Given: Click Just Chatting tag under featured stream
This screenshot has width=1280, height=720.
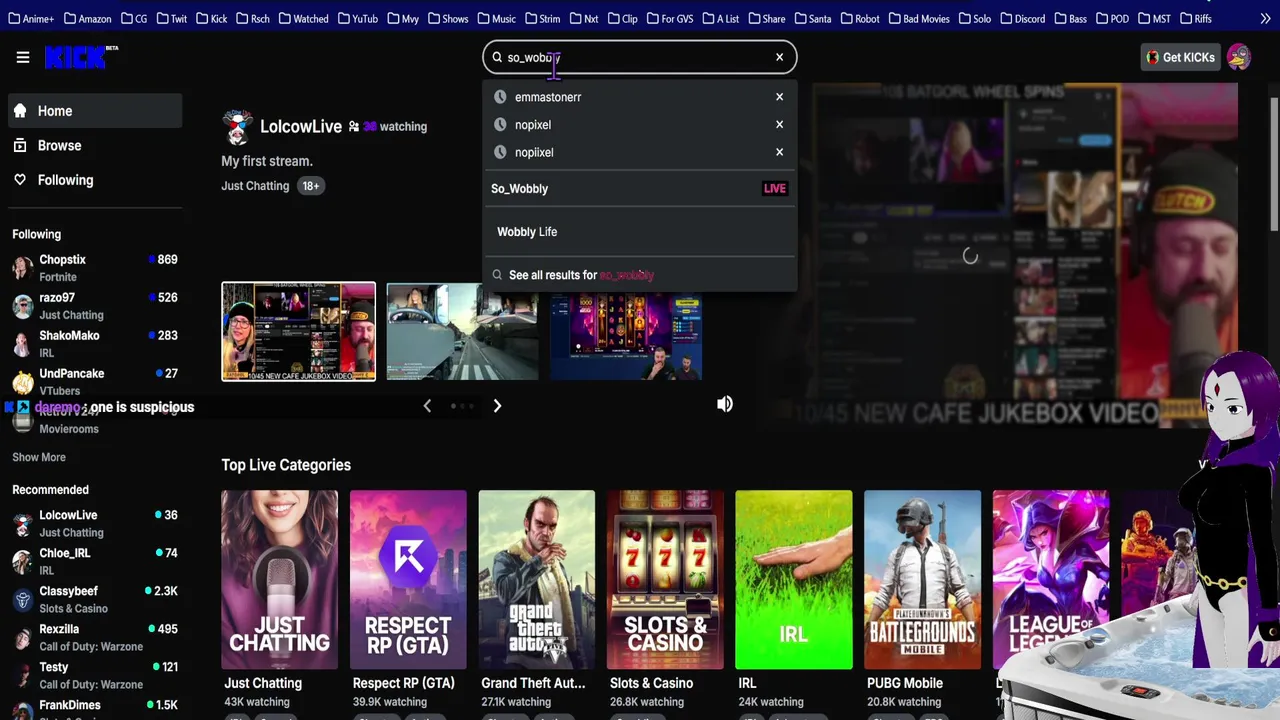Looking at the screenshot, I should tap(255, 186).
